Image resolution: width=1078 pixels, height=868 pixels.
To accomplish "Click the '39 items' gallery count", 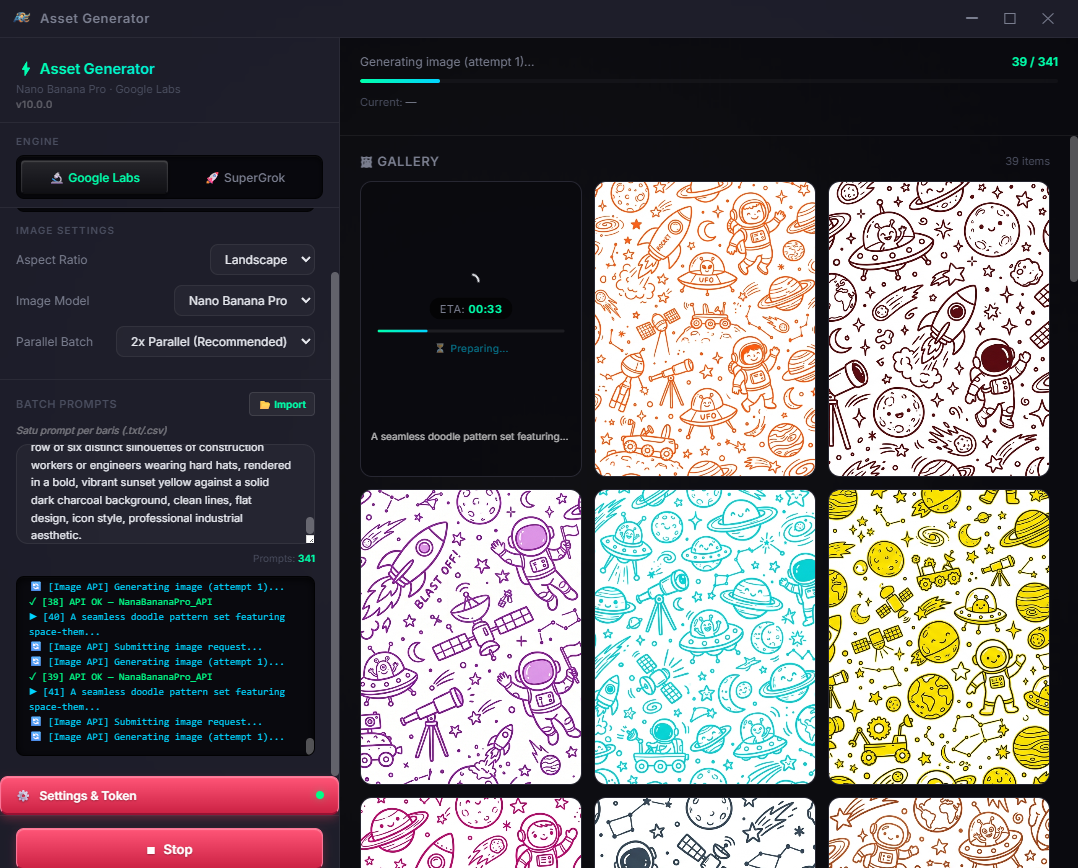I will pos(1027,161).
